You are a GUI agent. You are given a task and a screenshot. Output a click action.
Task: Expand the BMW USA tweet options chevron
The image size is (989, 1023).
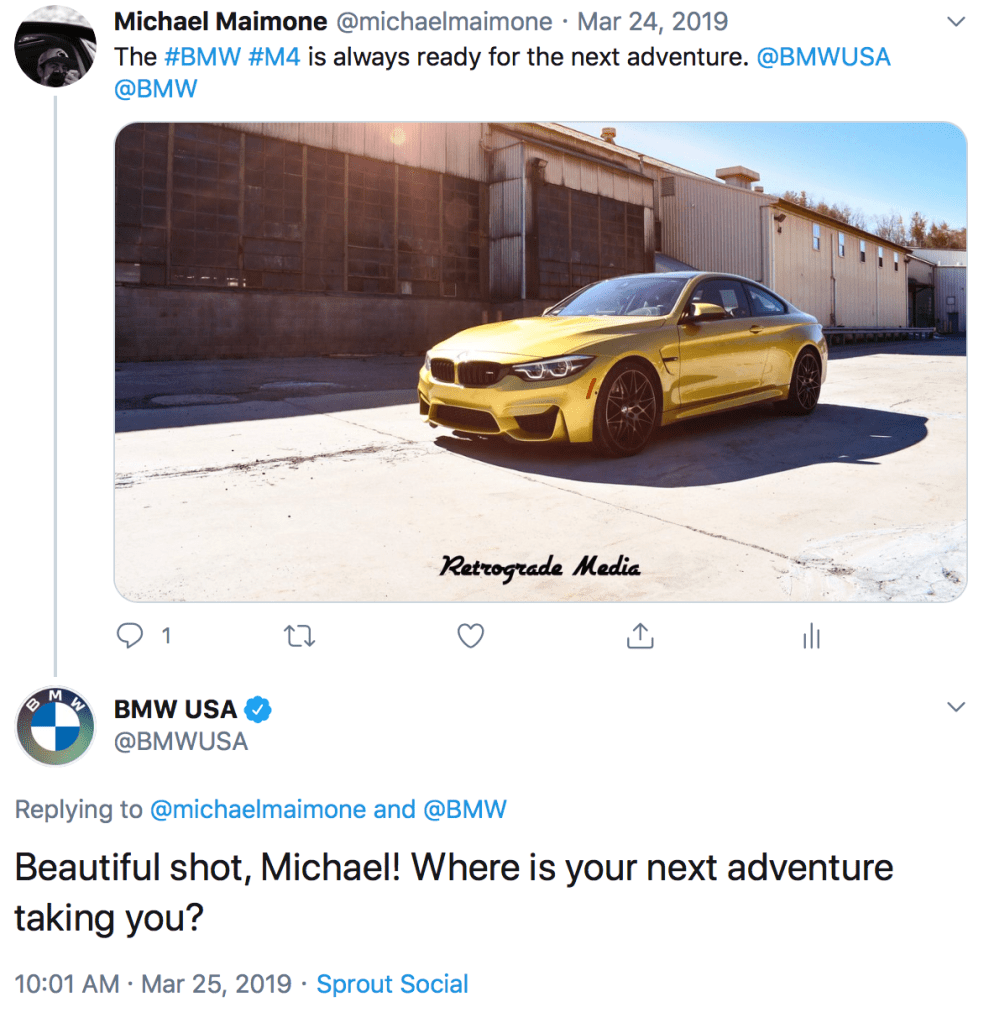956,707
